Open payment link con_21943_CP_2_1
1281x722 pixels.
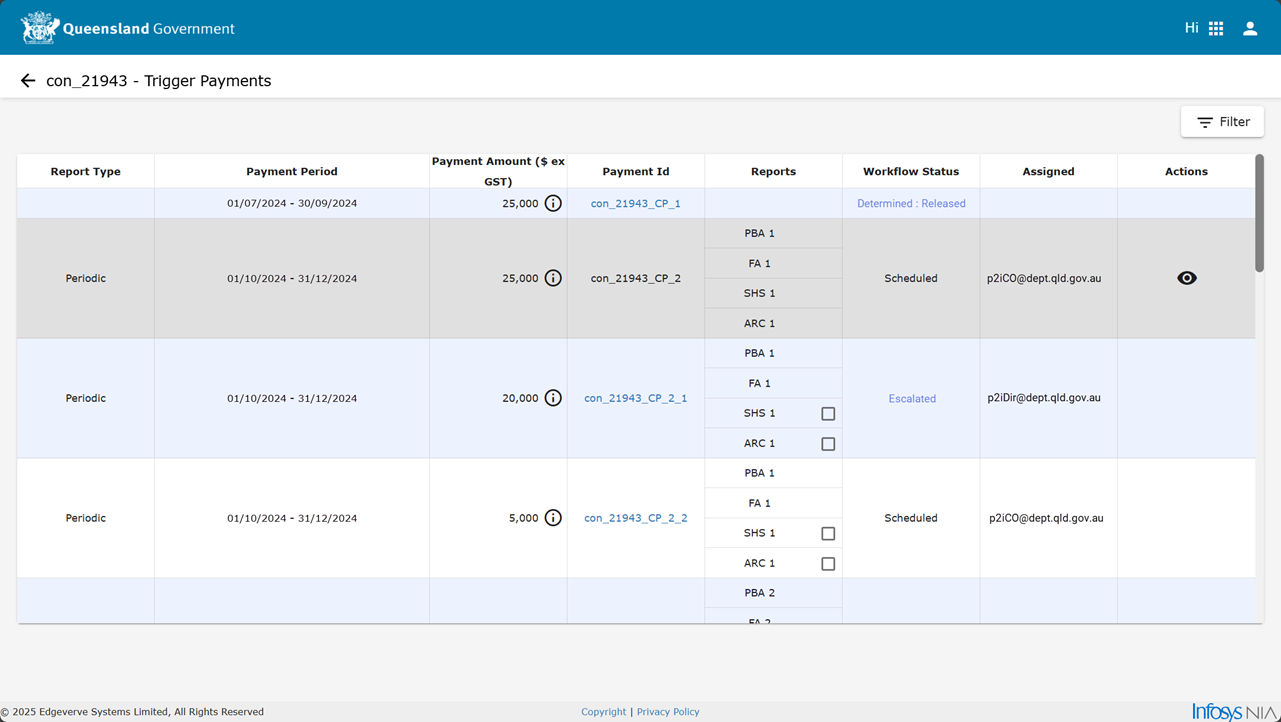click(636, 398)
